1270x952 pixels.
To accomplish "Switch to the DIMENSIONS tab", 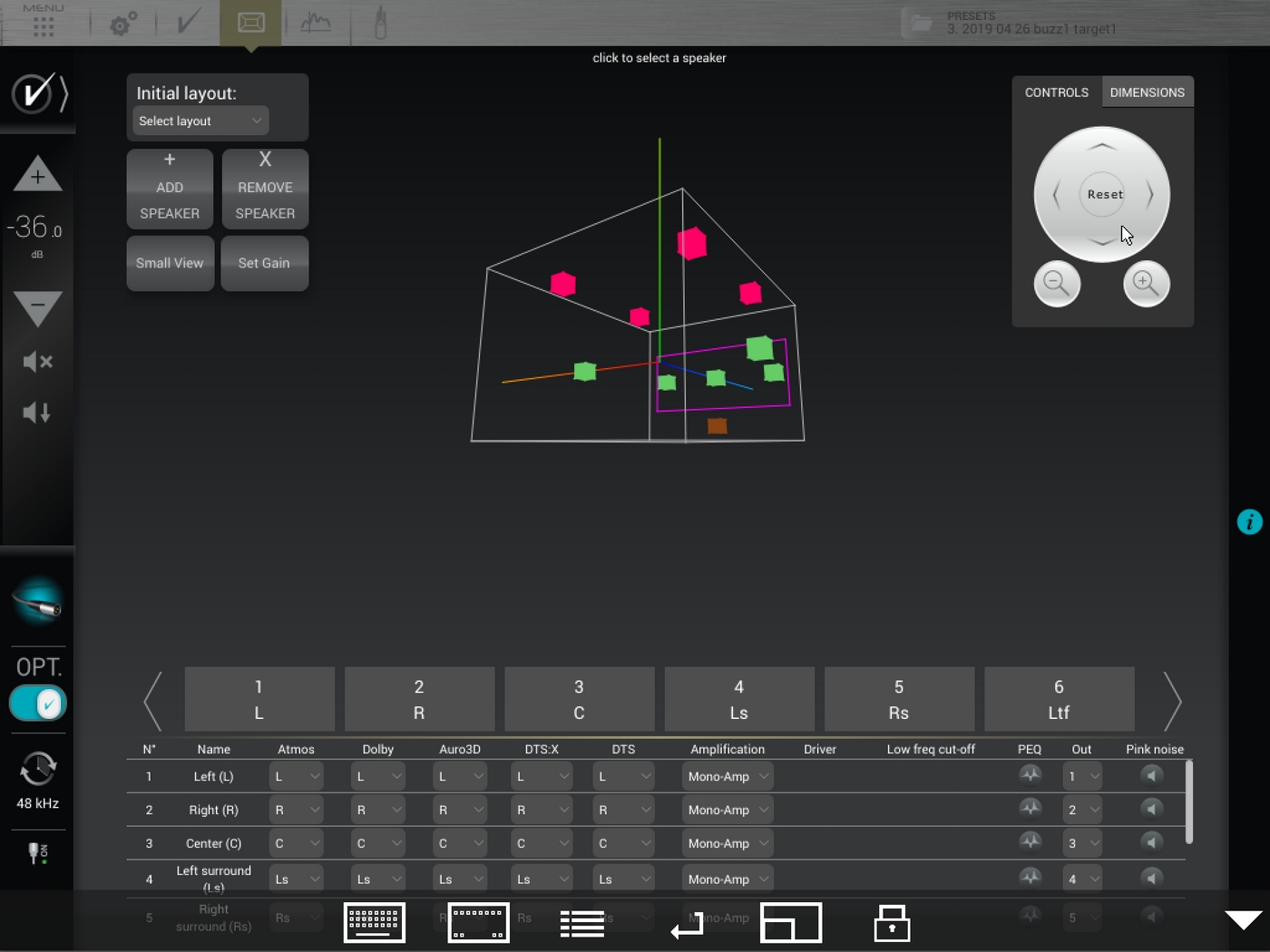I will click(x=1147, y=92).
